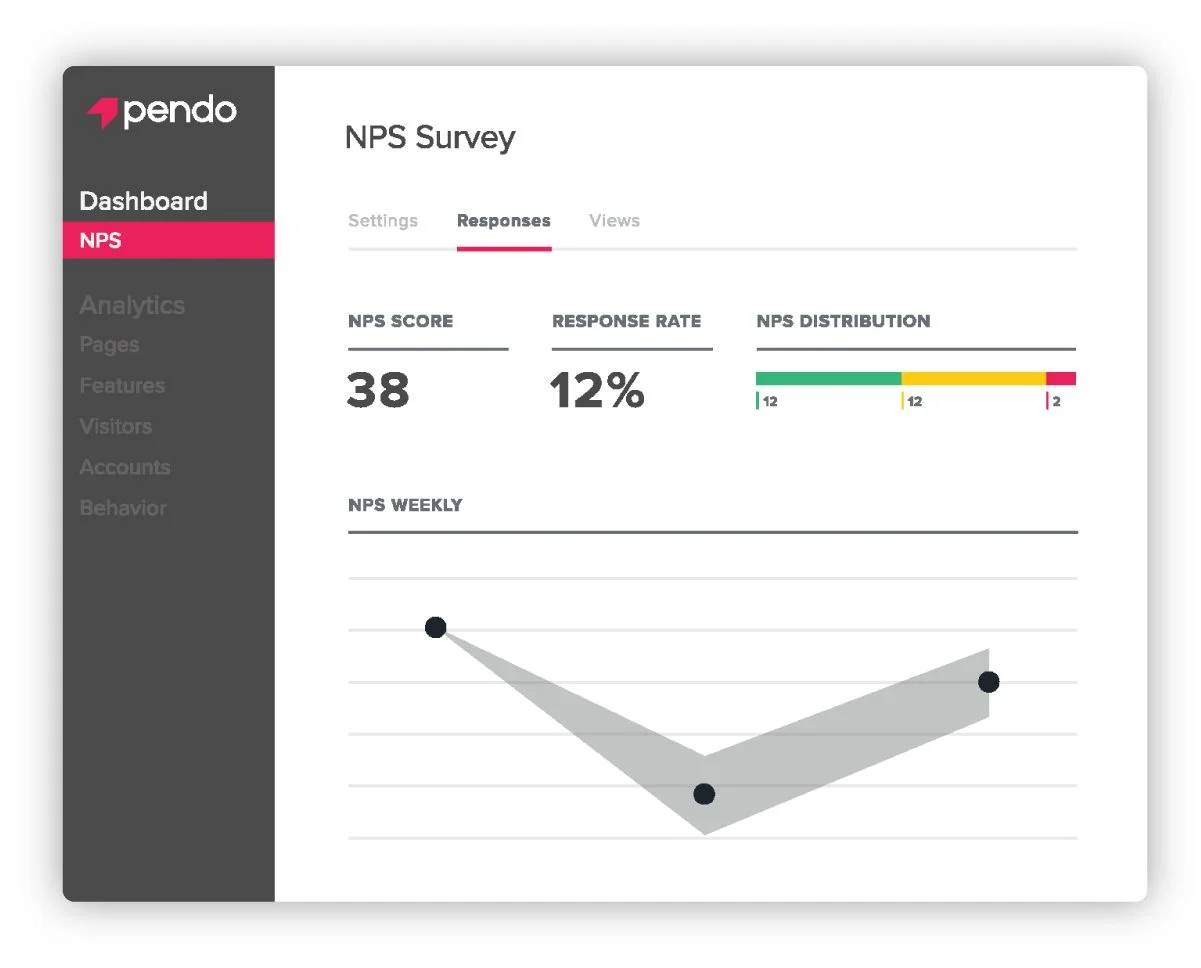Image resolution: width=1201 pixels, height=968 pixels.
Task: Go to Analytics in the sidebar
Action: point(132,305)
